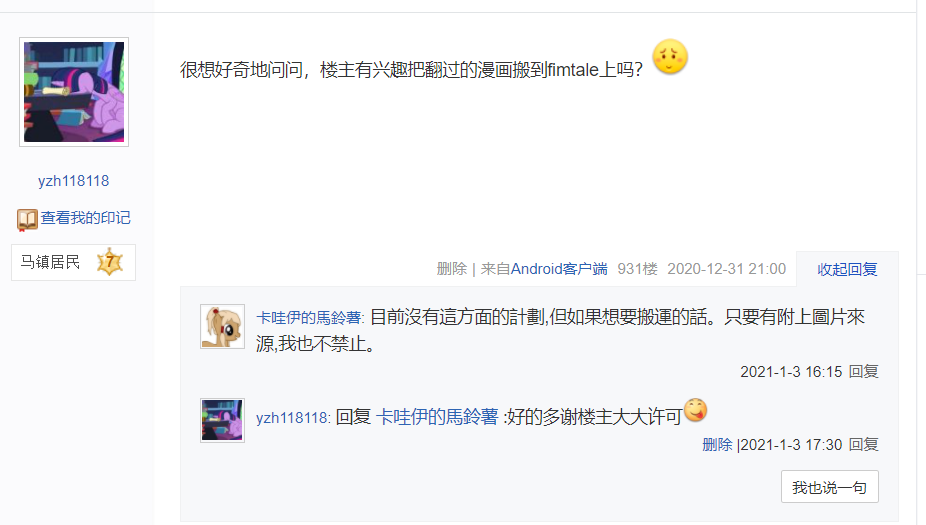Reply to the 2021-1-3 16:15 comment
Viewport: 926px width, 525px height.
point(863,371)
